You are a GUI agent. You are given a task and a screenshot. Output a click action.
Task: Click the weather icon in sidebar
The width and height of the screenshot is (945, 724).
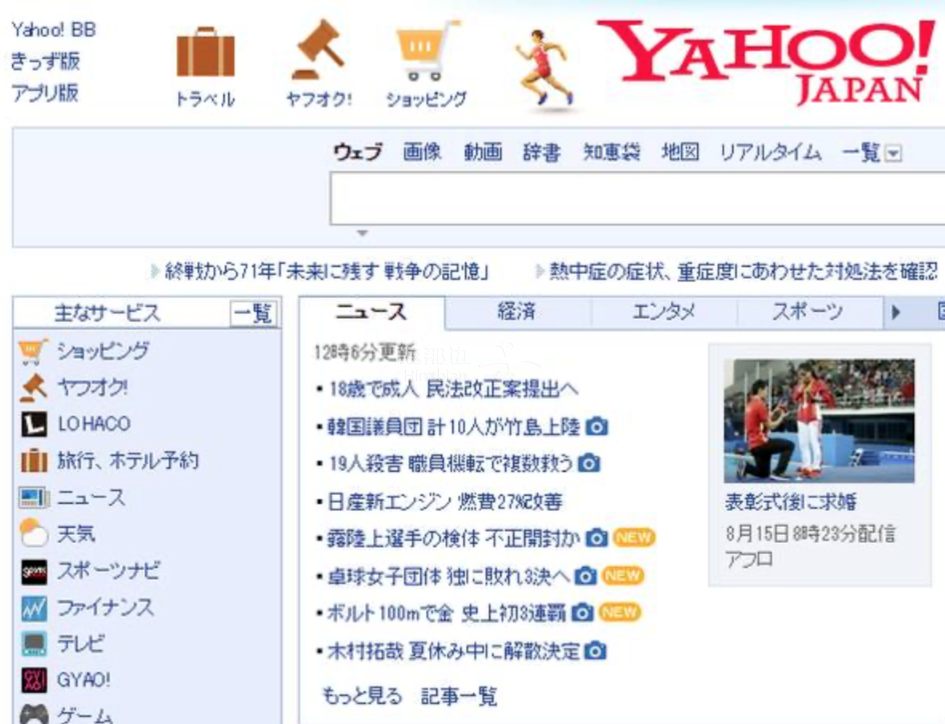[33, 534]
